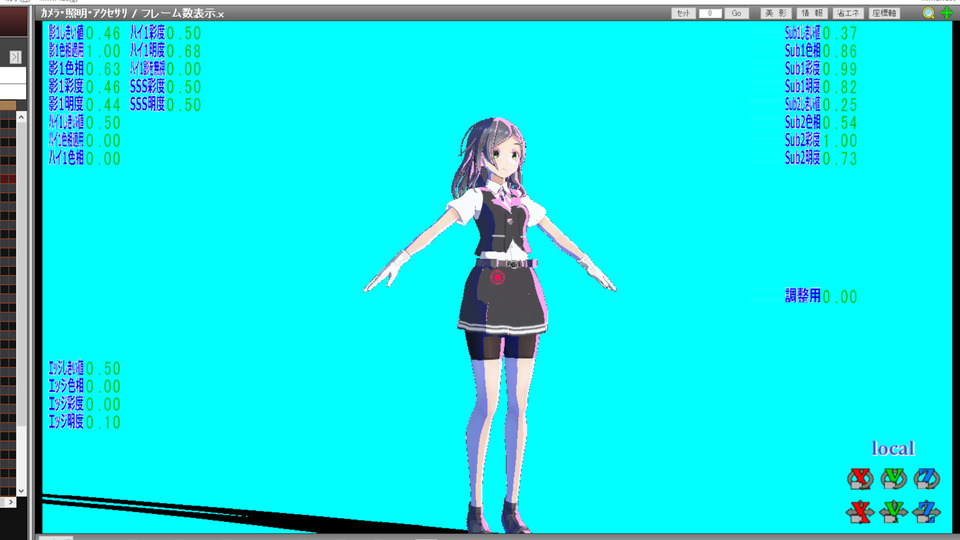The height and width of the screenshot is (540, 960).
Task: Click the Sub1明度 value 0.82
Action: click(840, 87)
